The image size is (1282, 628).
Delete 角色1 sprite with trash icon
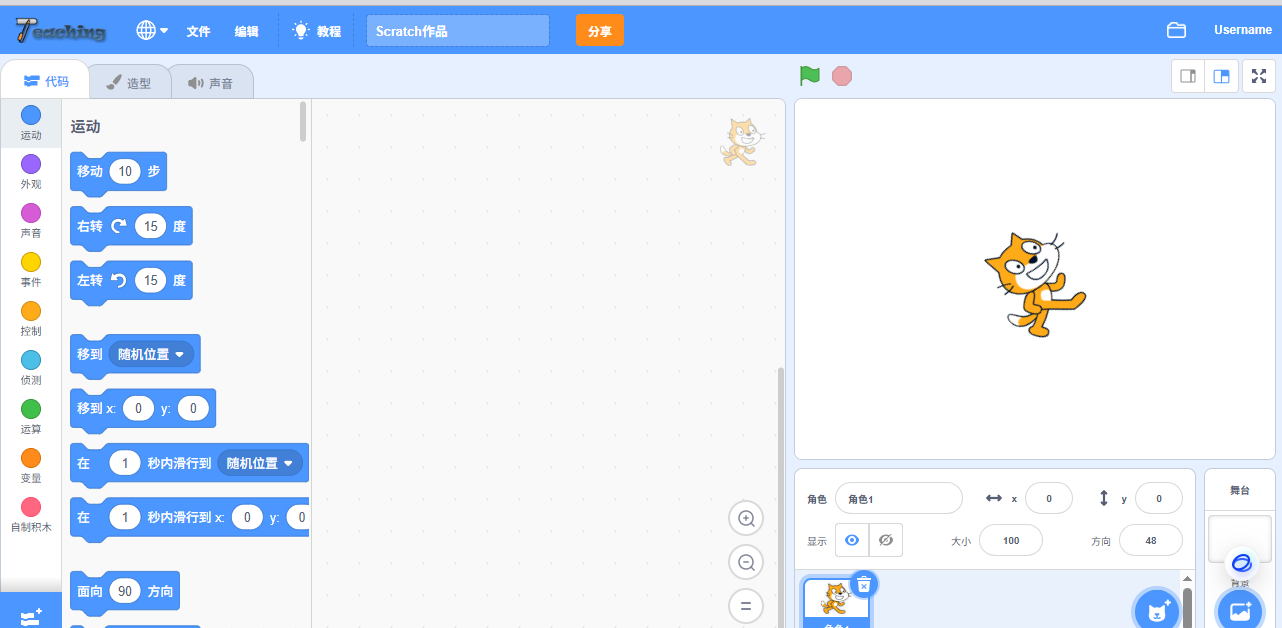click(865, 585)
